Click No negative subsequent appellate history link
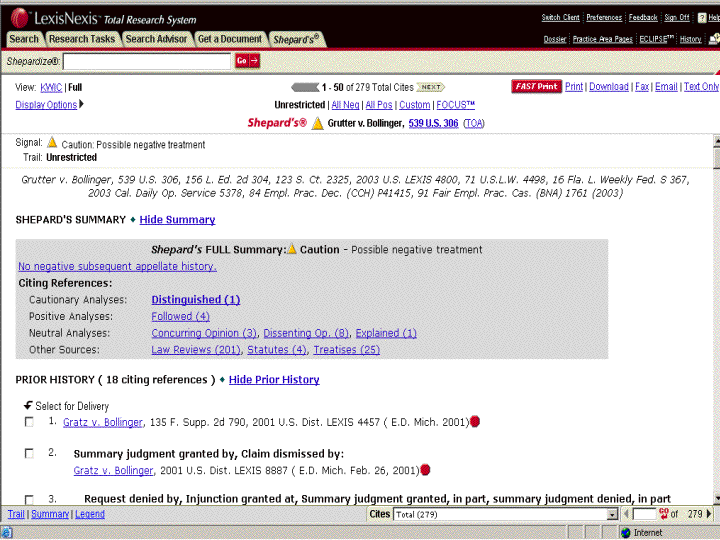This screenshot has height=540, width=720. pyautogui.click(x=118, y=266)
